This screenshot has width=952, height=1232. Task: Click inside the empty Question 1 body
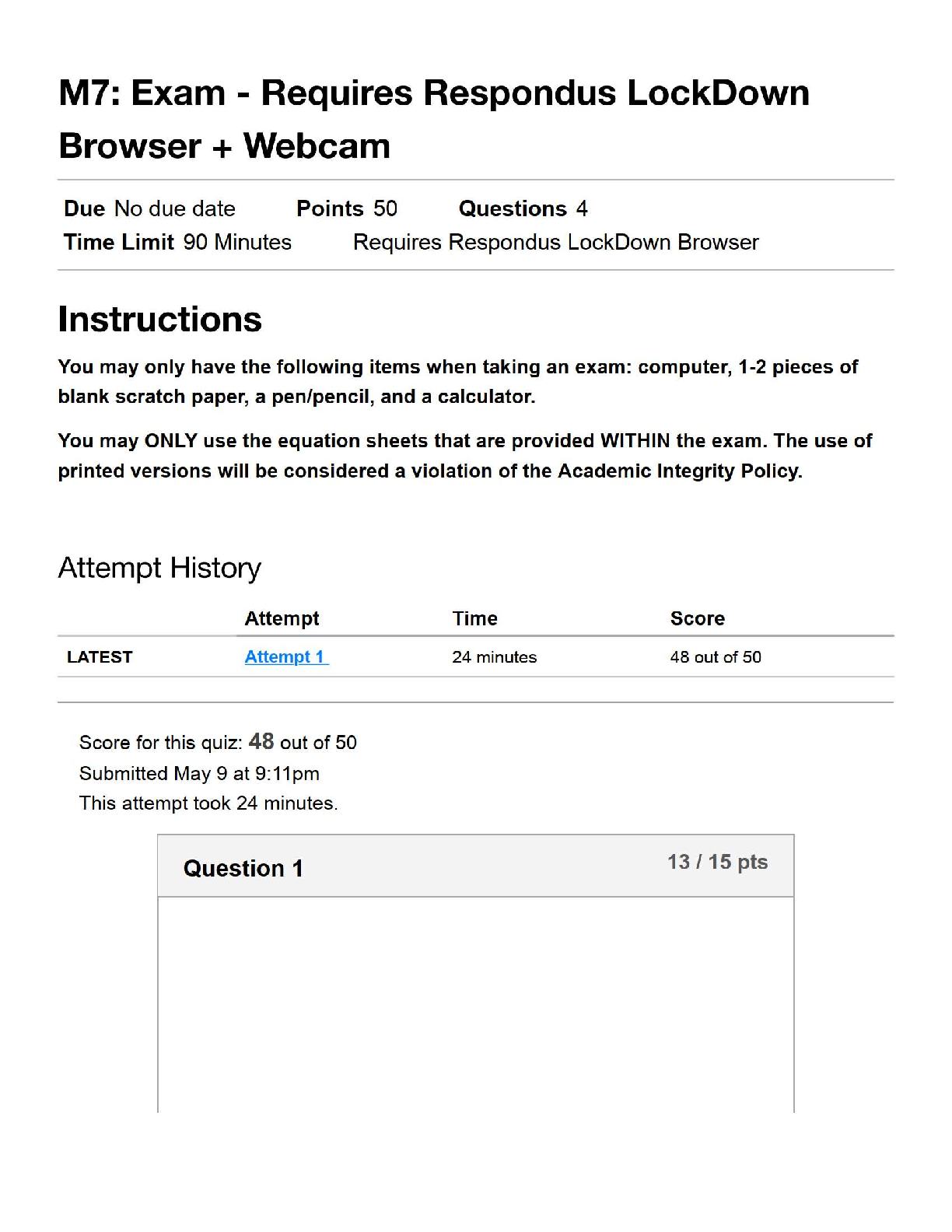coord(476,1004)
